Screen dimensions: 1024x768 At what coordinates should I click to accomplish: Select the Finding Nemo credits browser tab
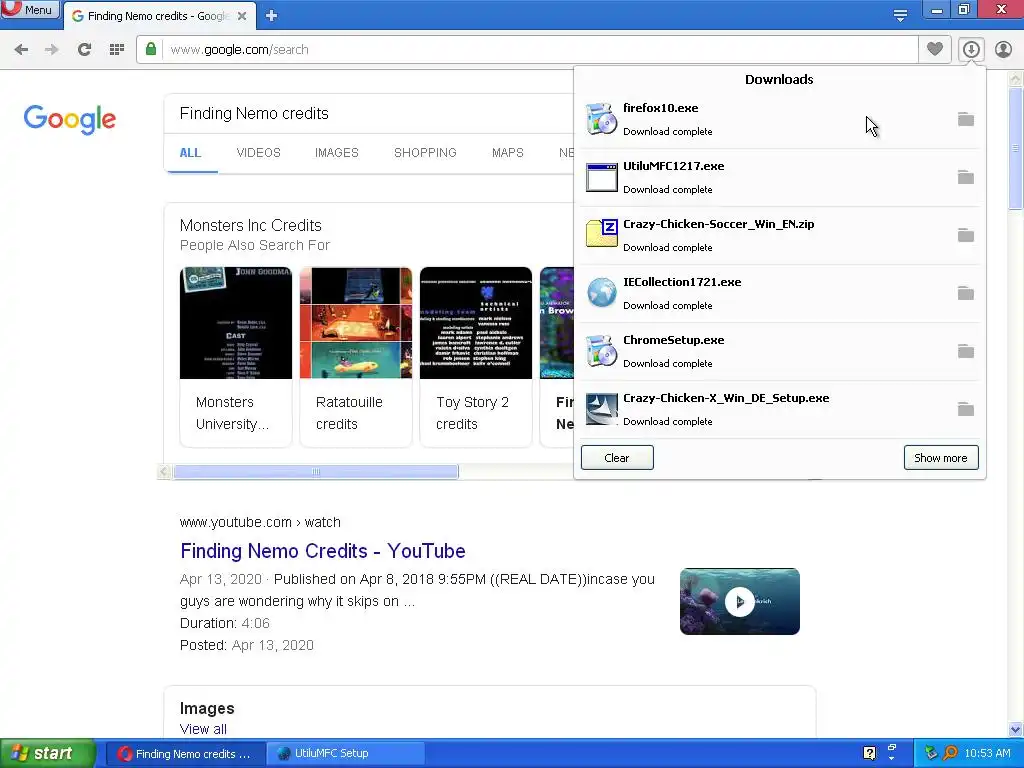(159, 16)
